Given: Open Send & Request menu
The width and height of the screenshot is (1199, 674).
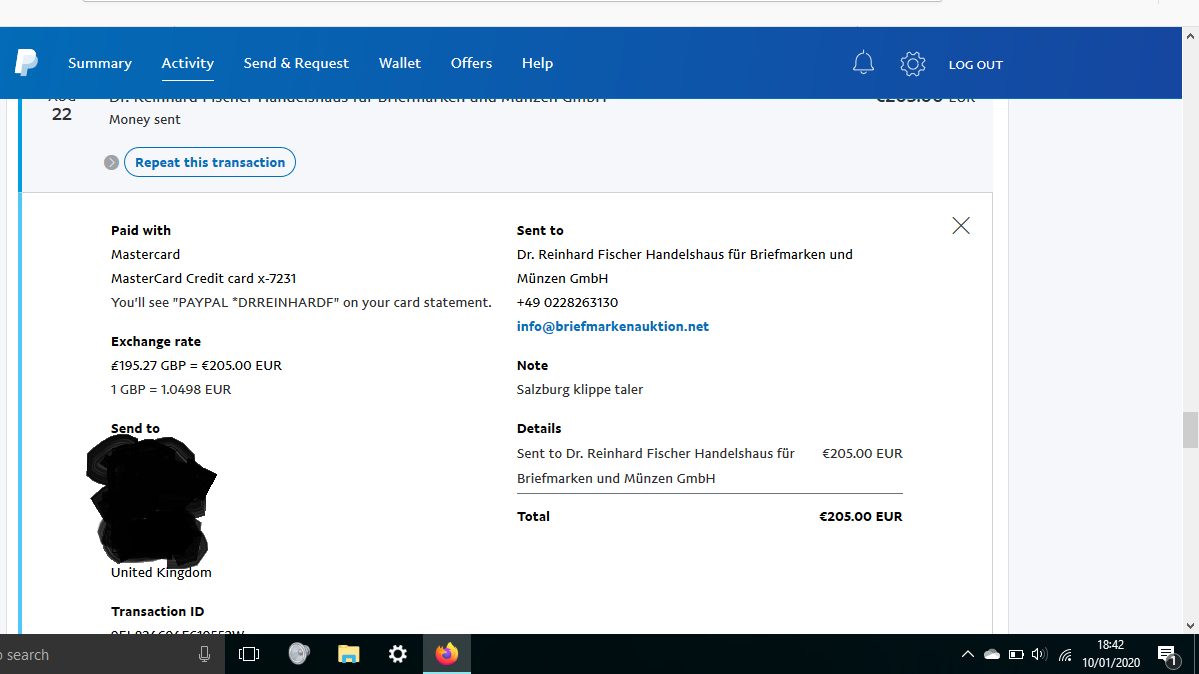Looking at the screenshot, I should [296, 63].
